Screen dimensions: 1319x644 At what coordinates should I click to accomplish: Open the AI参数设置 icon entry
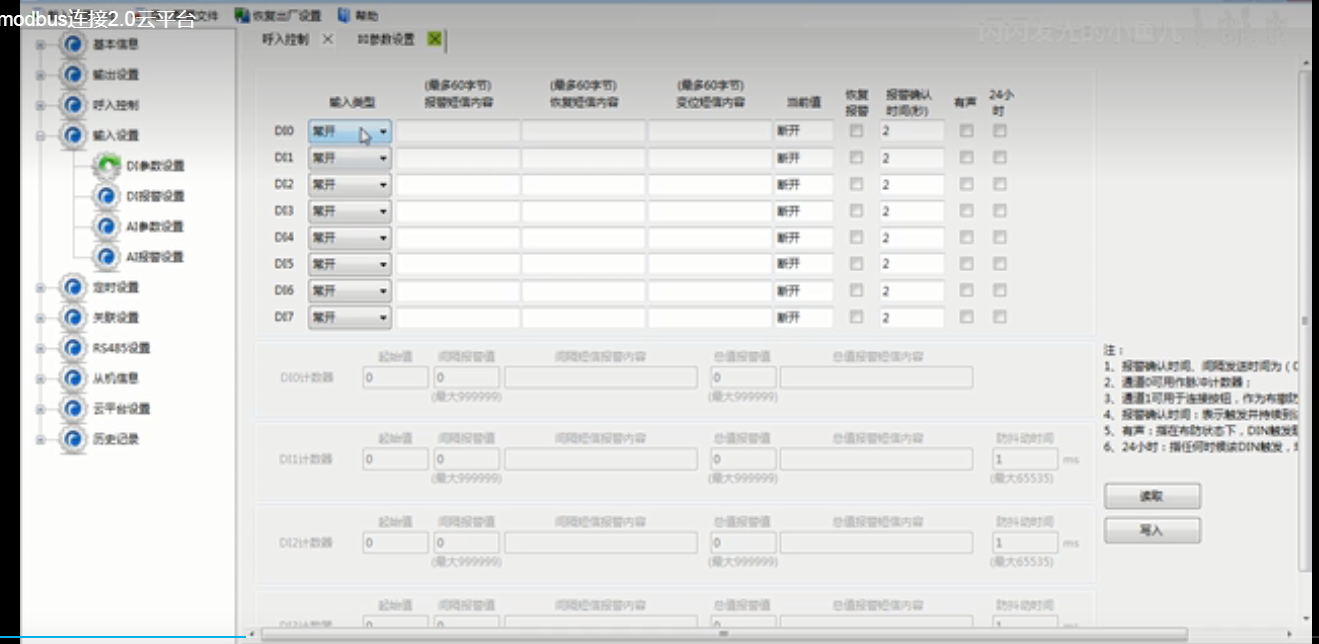point(106,227)
